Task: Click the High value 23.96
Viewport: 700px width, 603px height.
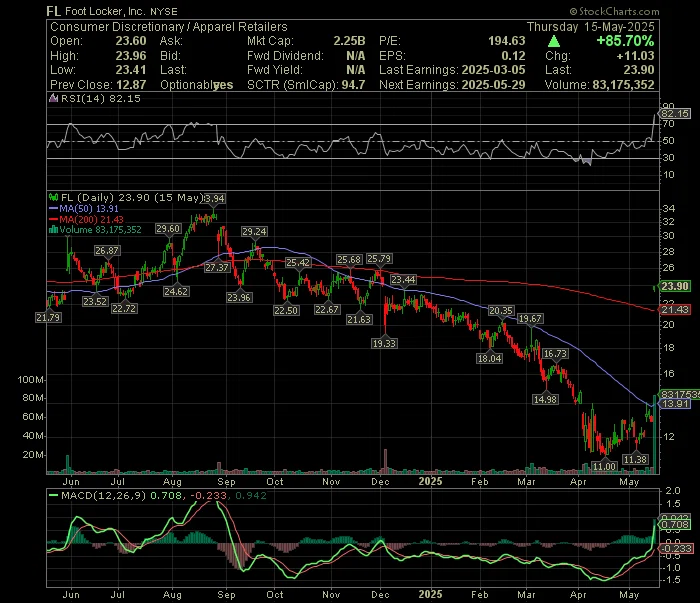Action: pos(131,56)
